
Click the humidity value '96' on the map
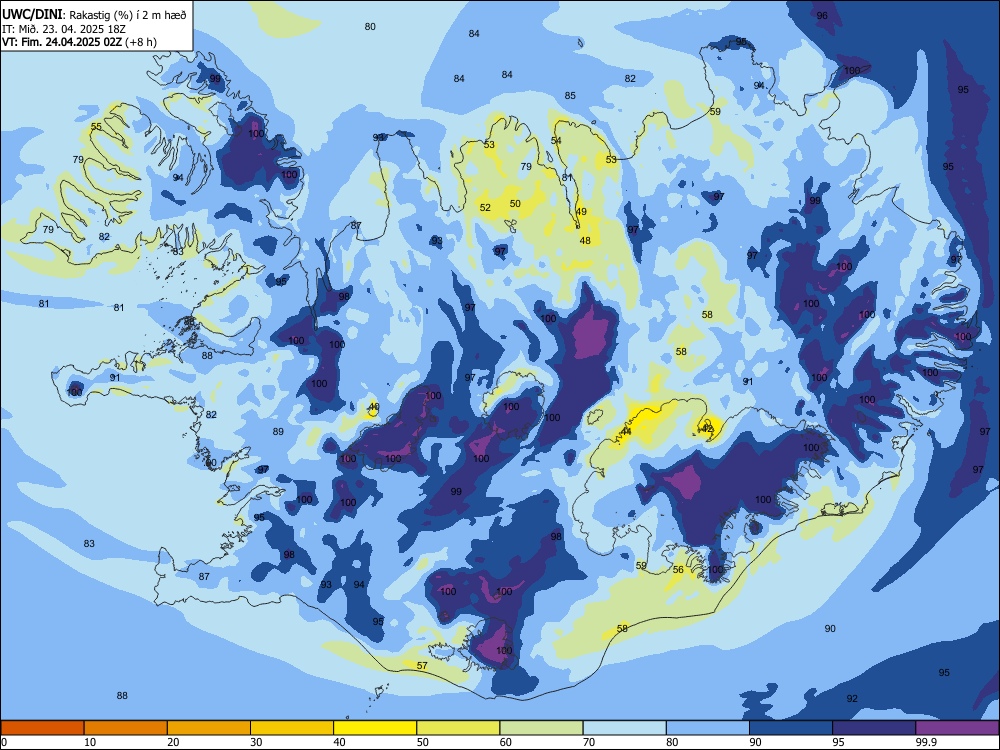click(822, 16)
